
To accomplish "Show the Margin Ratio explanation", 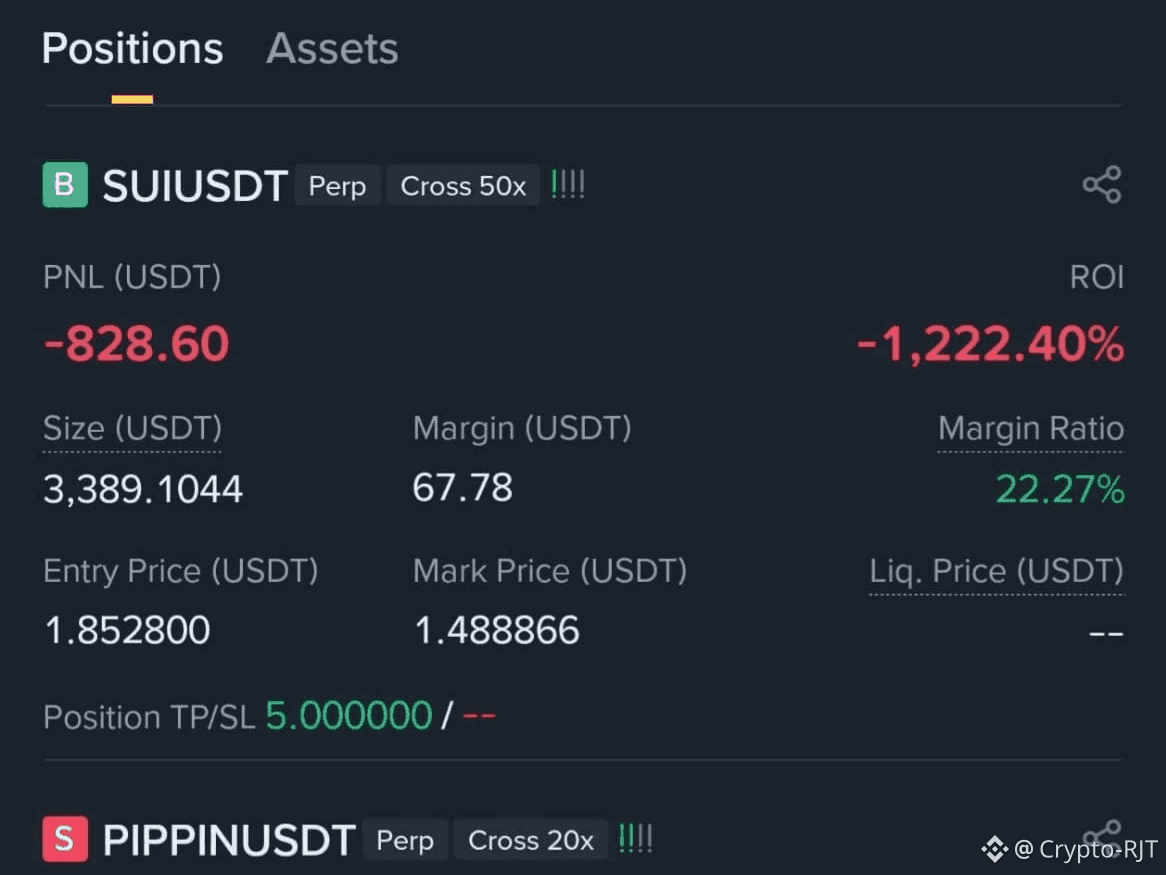I will pyautogui.click(x=1031, y=430).
